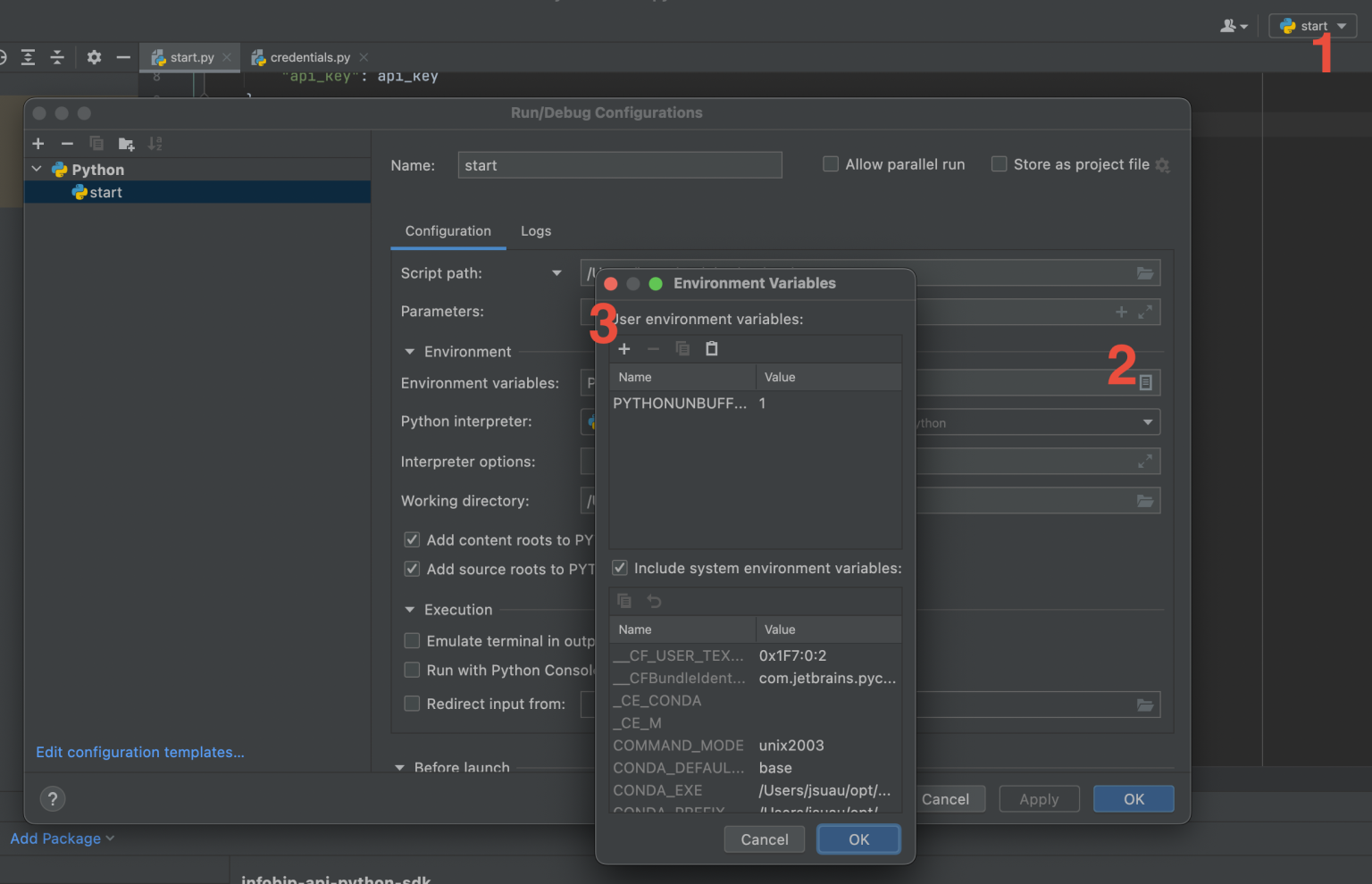
Task: Sort configurations alphabetically
Action: (x=155, y=143)
